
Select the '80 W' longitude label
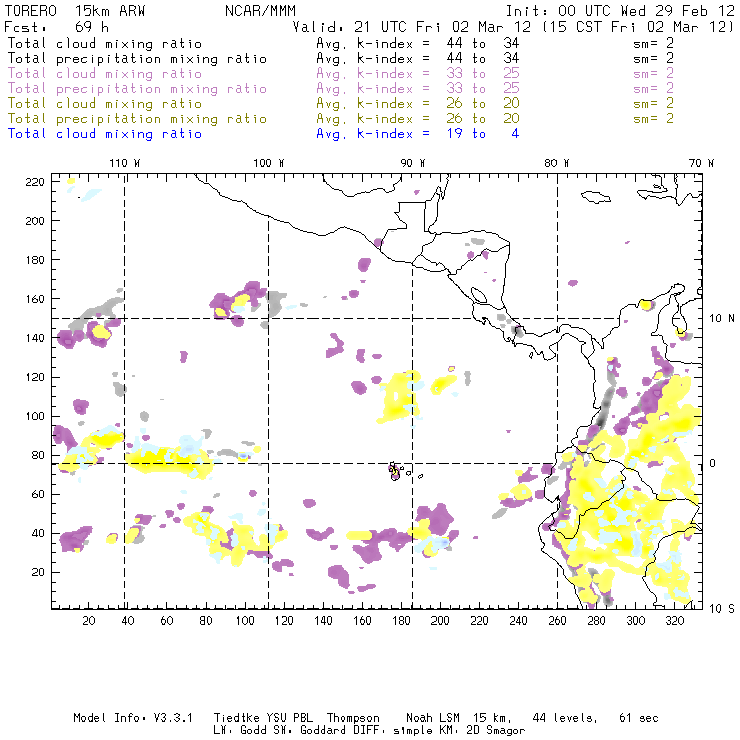[x=557, y=163]
